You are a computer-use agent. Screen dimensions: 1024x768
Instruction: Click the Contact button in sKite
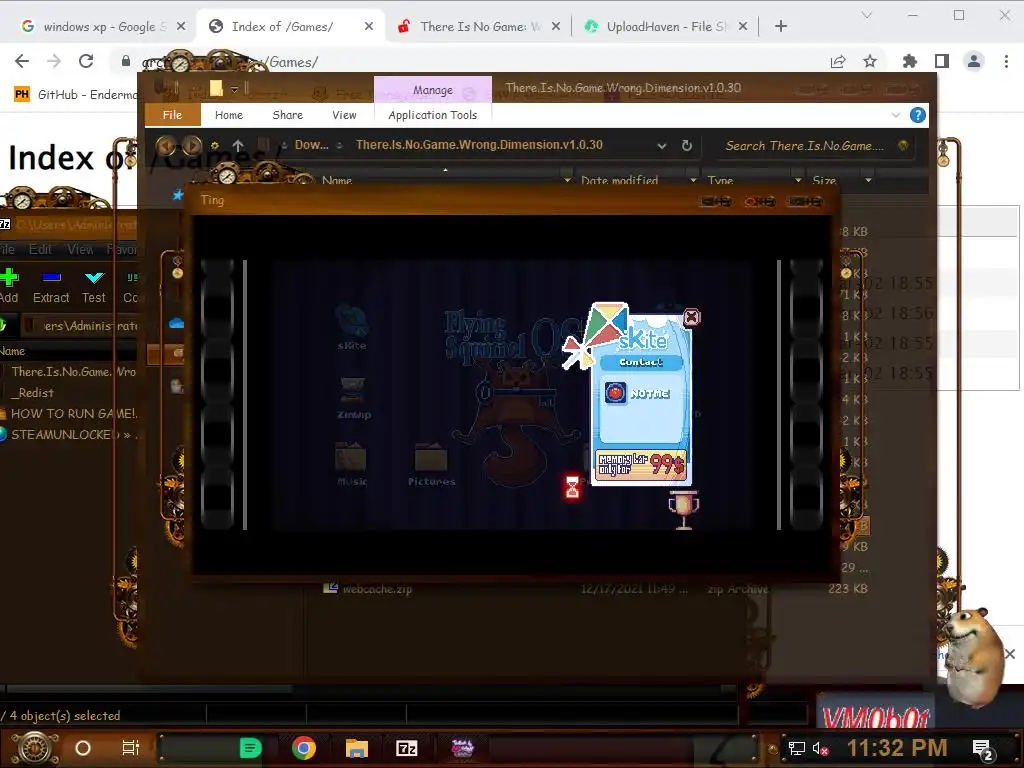(x=641, y=362)
